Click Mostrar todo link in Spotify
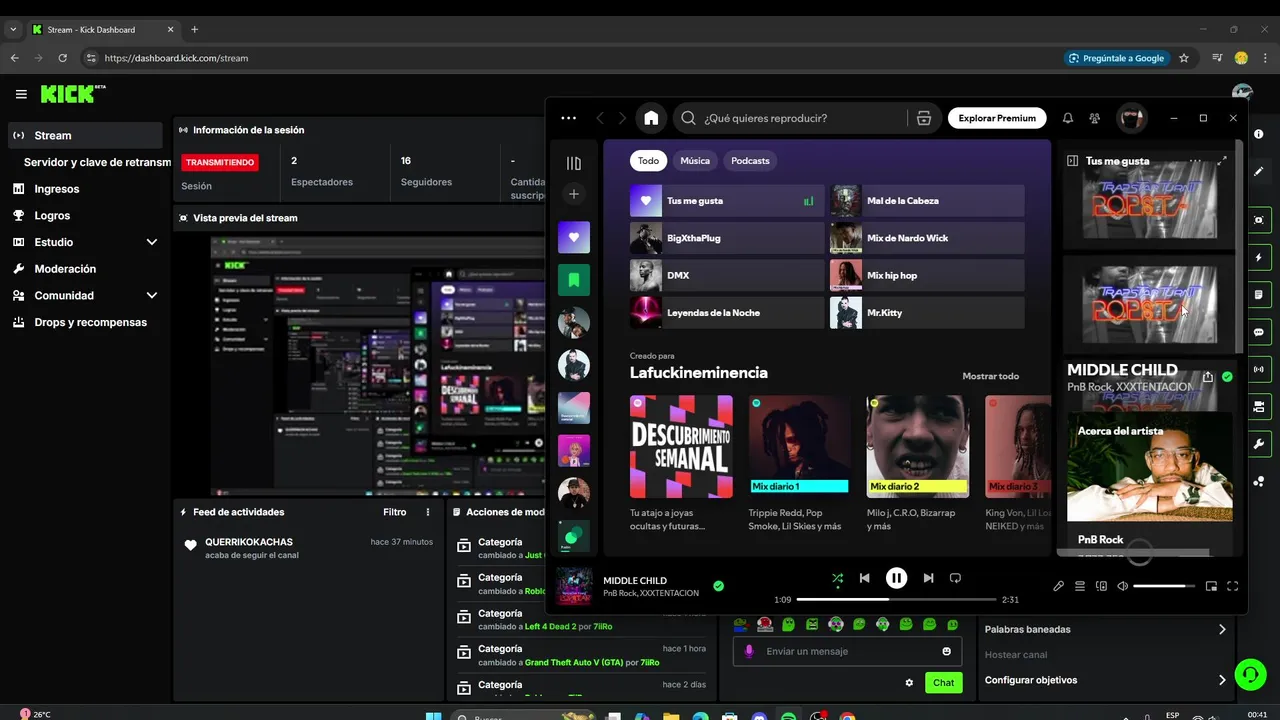This screenshot has height=720, width=1280. coord(990,376)
